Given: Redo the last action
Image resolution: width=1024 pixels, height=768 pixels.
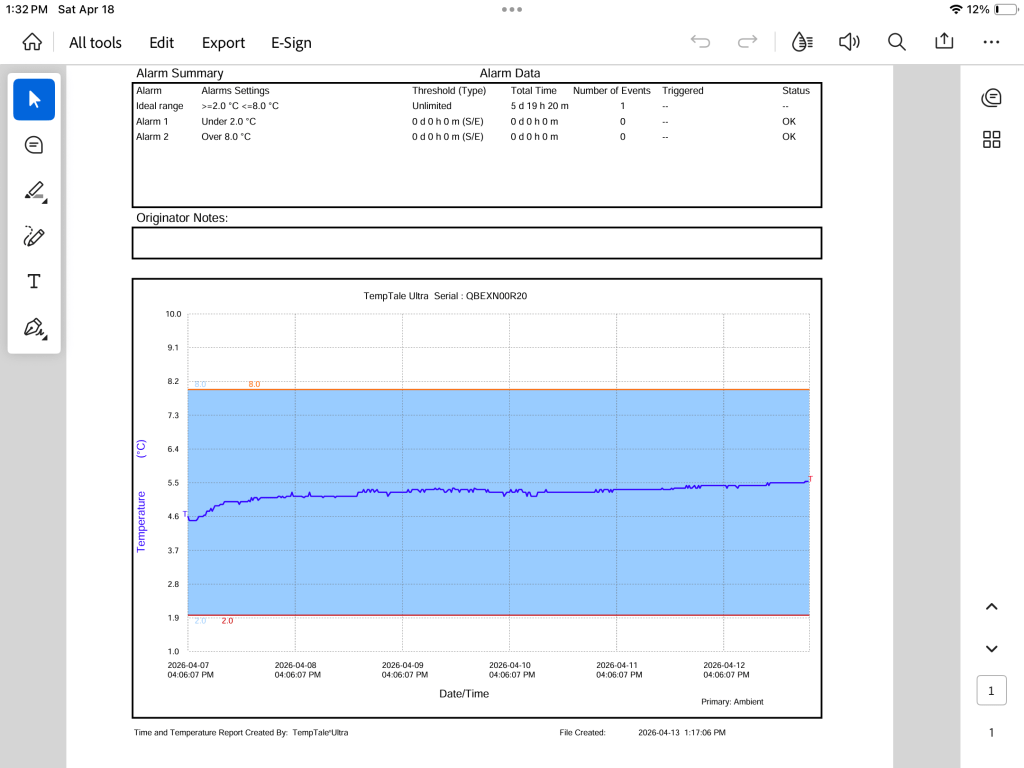Looking at the screenshot, I should [x=747, y=42].
